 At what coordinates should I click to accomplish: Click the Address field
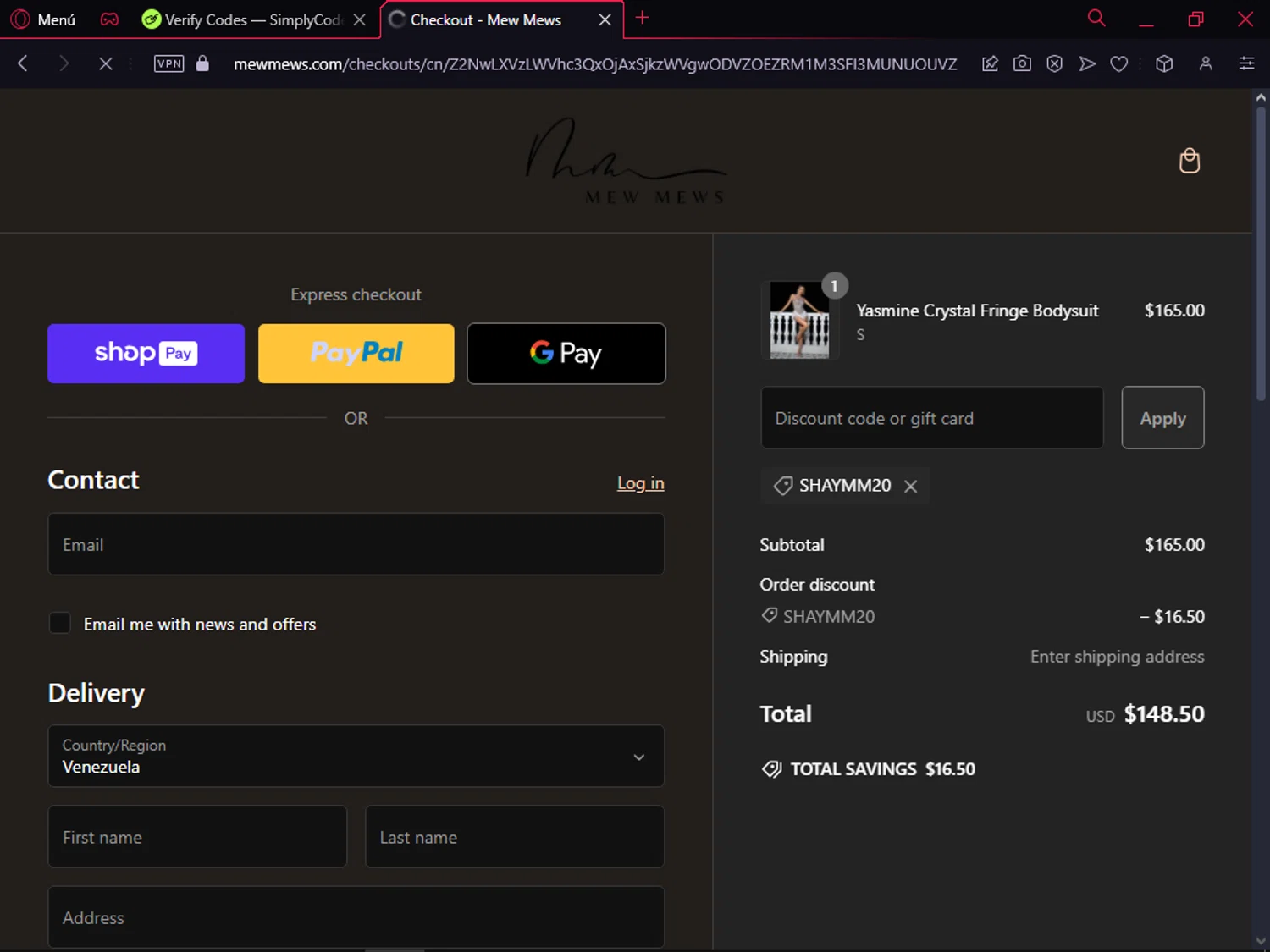point(356,917)
